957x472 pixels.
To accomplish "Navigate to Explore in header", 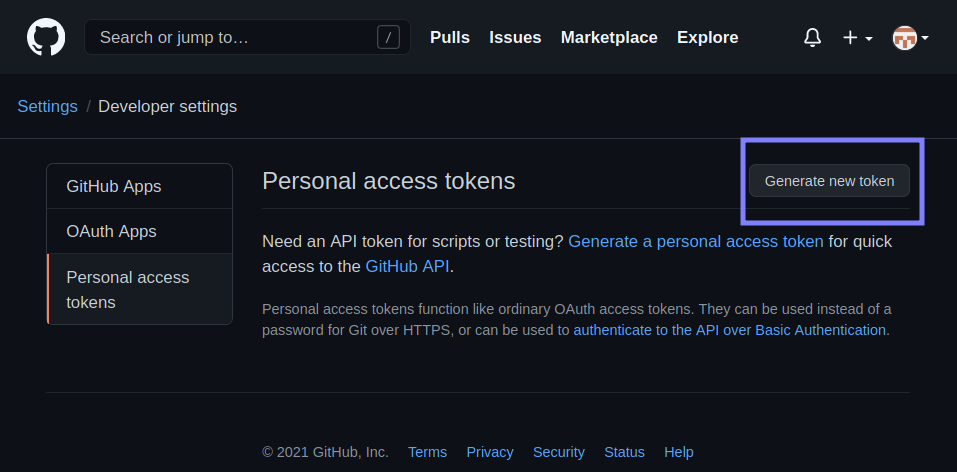I will 707,38.
